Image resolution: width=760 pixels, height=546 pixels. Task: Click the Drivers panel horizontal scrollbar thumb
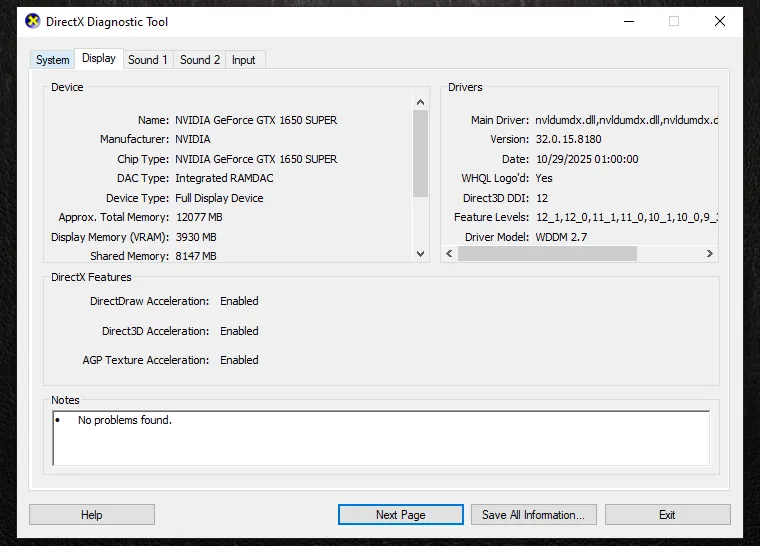pyautogui.click(x=547, y=254)
